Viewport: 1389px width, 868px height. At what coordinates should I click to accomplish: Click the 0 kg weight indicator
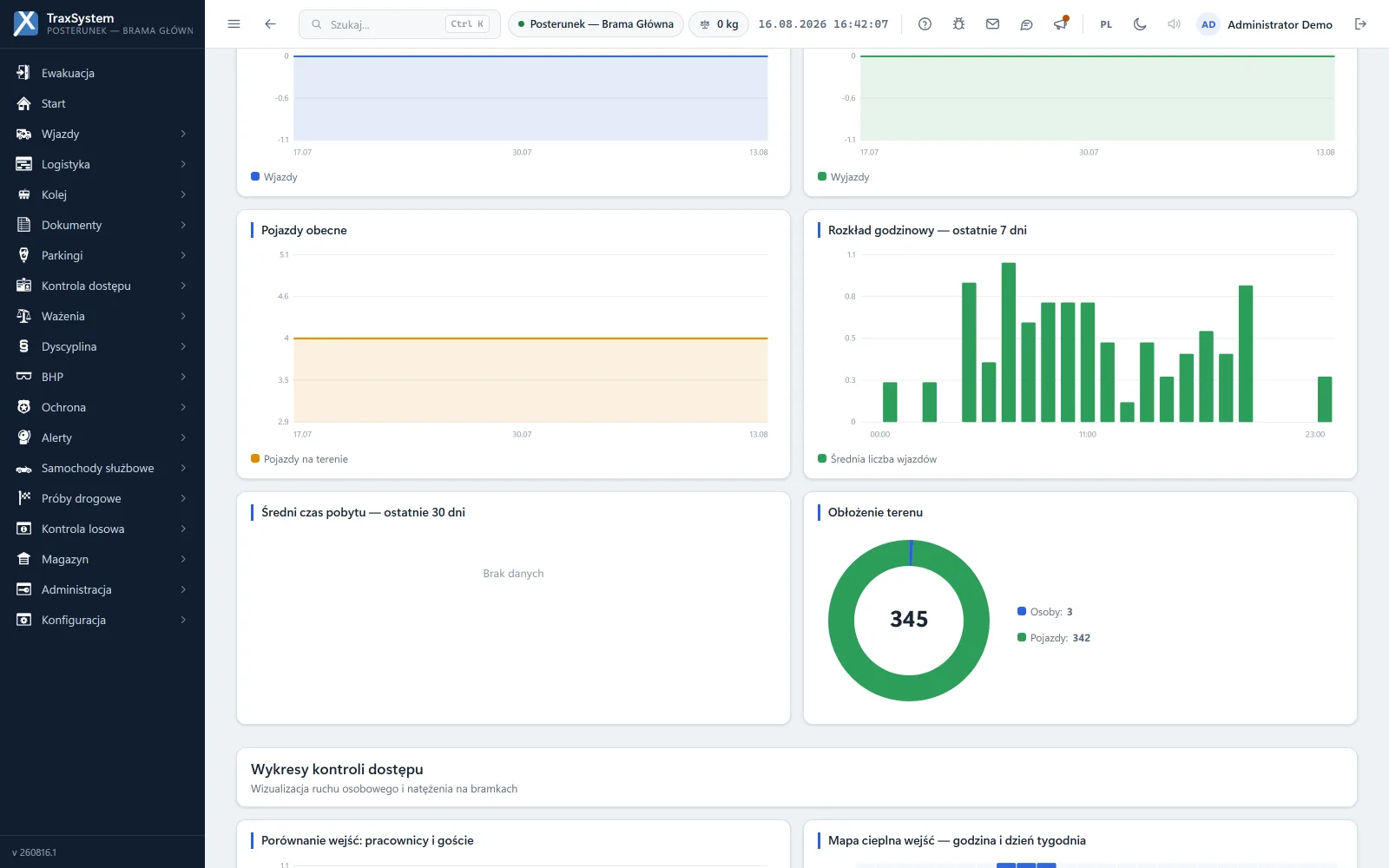(719, 24)
